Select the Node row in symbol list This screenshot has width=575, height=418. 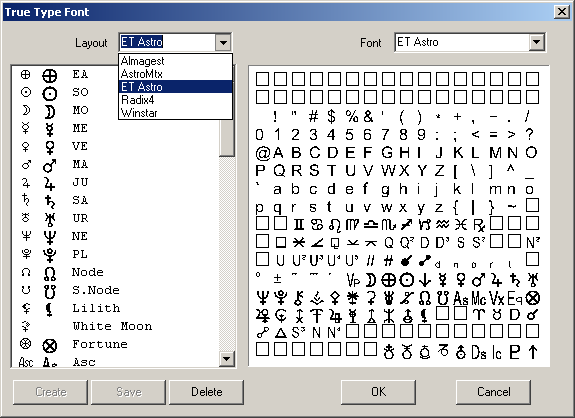[116, 272]
